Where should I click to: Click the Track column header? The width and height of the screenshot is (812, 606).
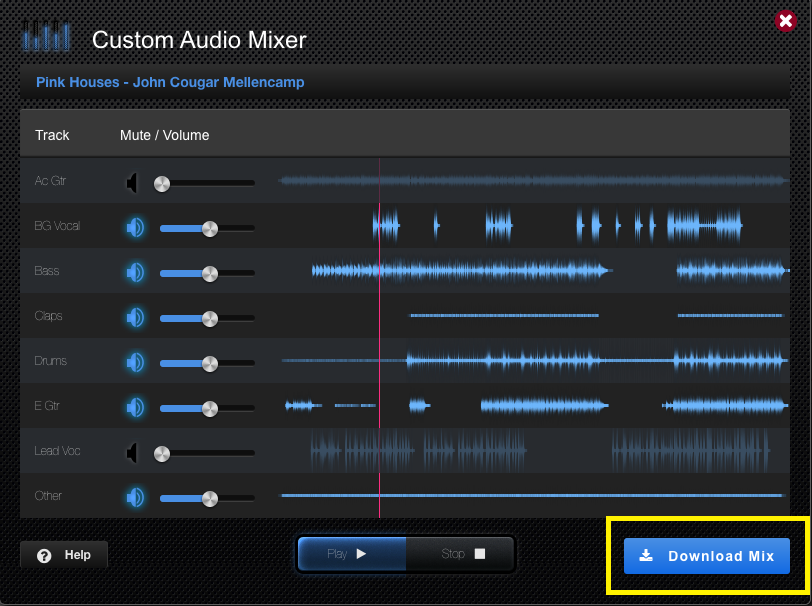point(52,135)
